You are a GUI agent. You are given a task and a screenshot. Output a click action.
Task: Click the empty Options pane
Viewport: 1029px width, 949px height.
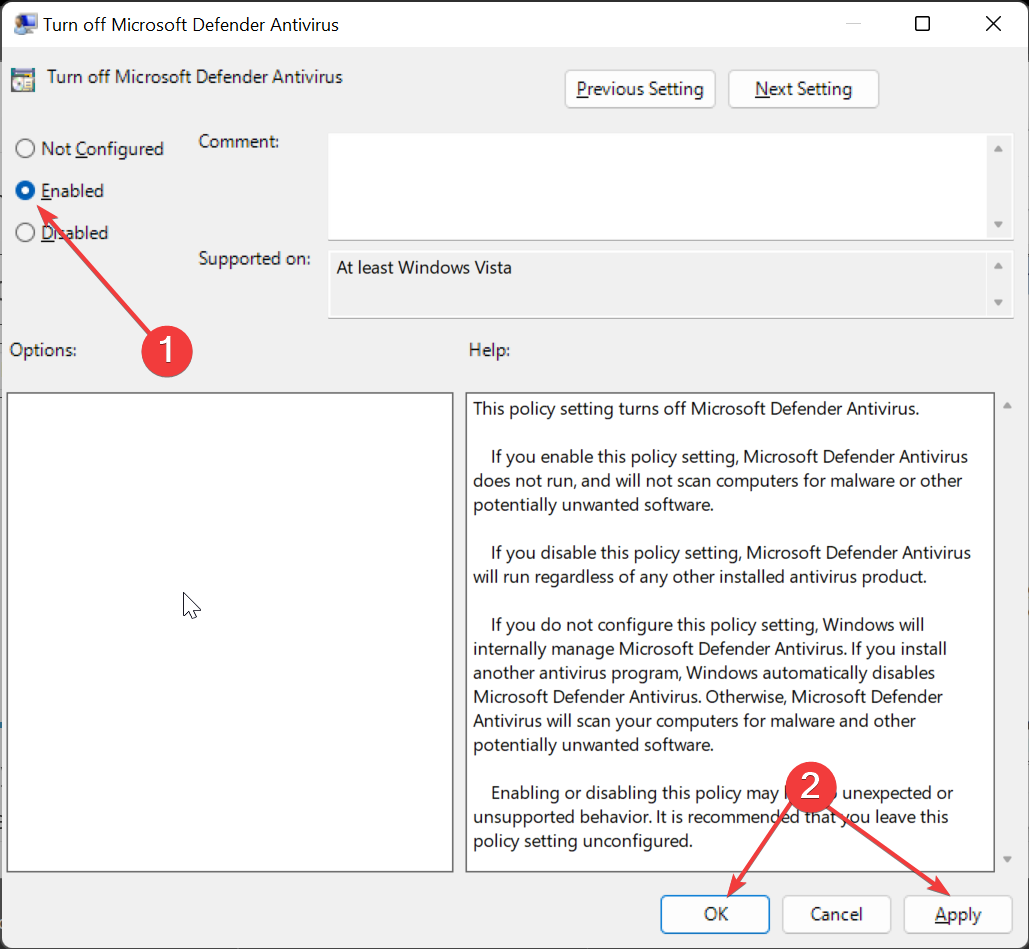[x=230, y=632]
